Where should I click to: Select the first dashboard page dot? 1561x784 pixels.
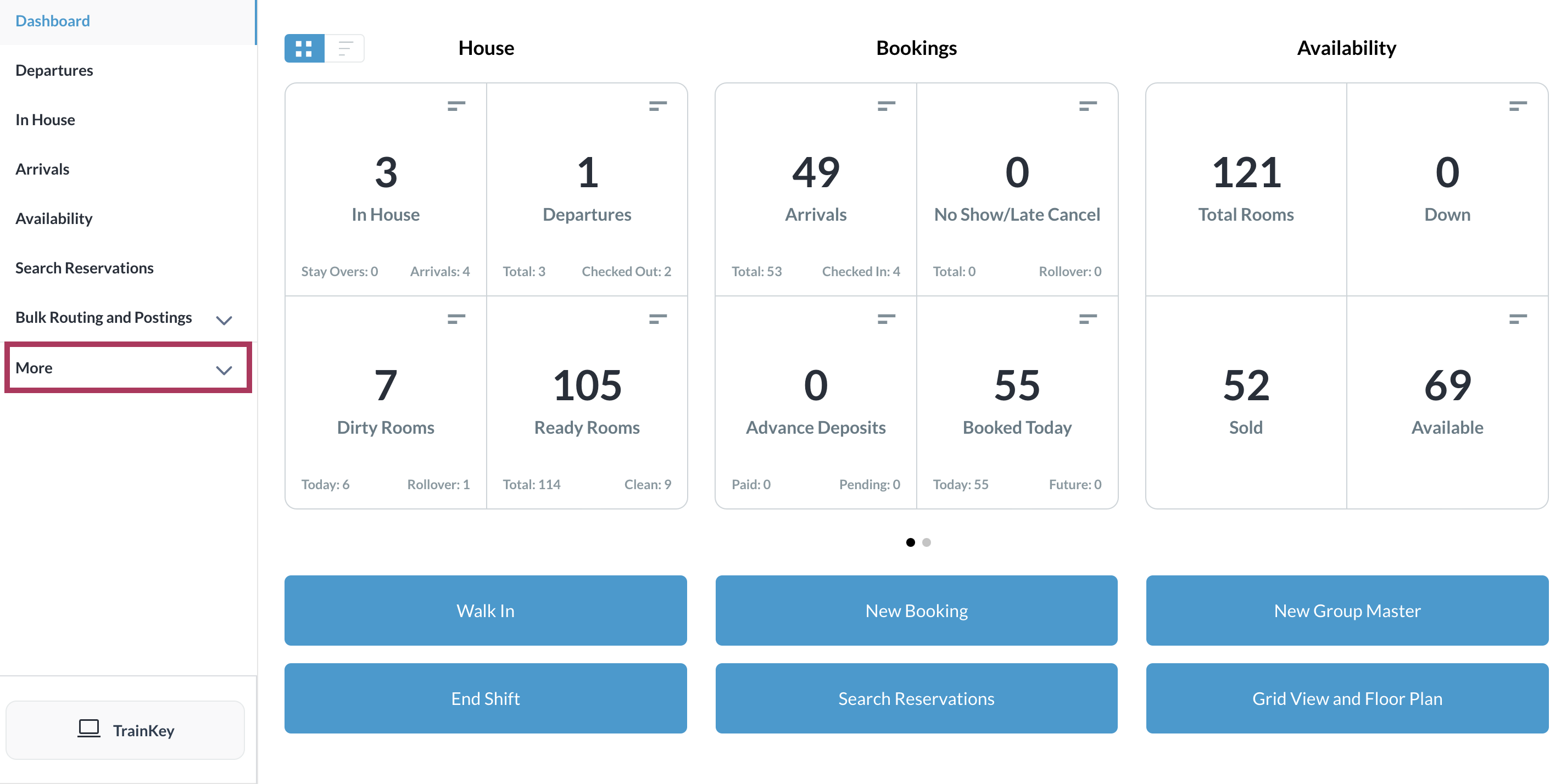tap(910, 542)
